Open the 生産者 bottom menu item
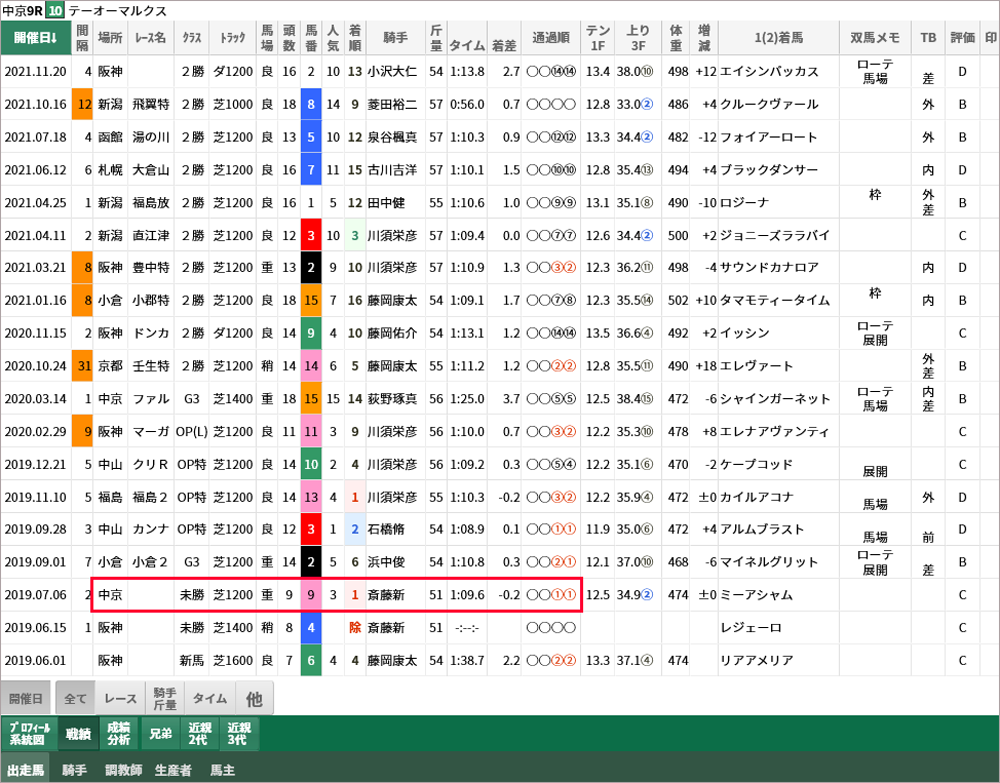Screen dimensions: 1000x783 click(173, 770)
